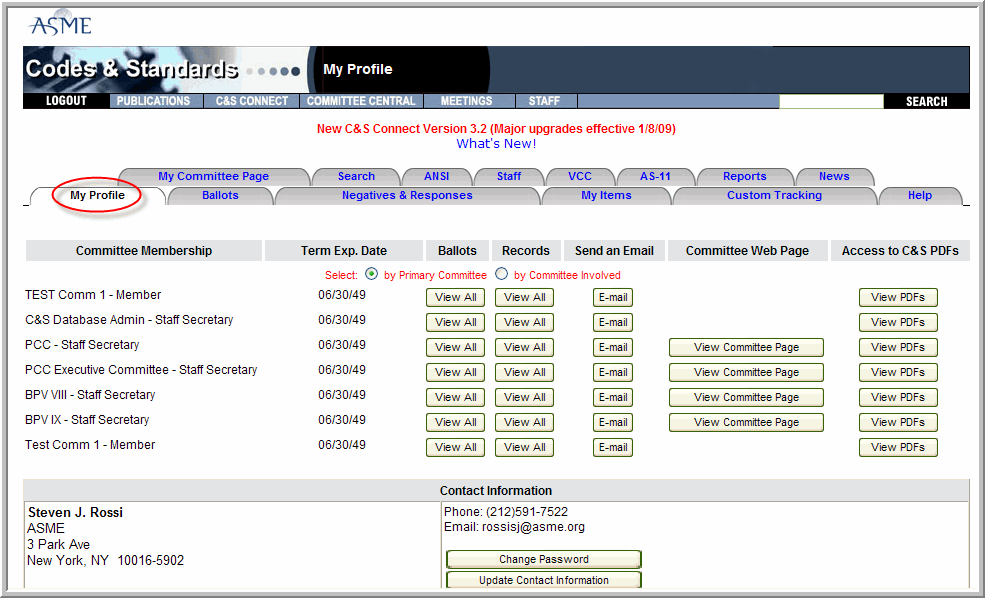Viewport: 985px width, 598px height.
Task: Click the SEARCH button
Action: (926, 101)
